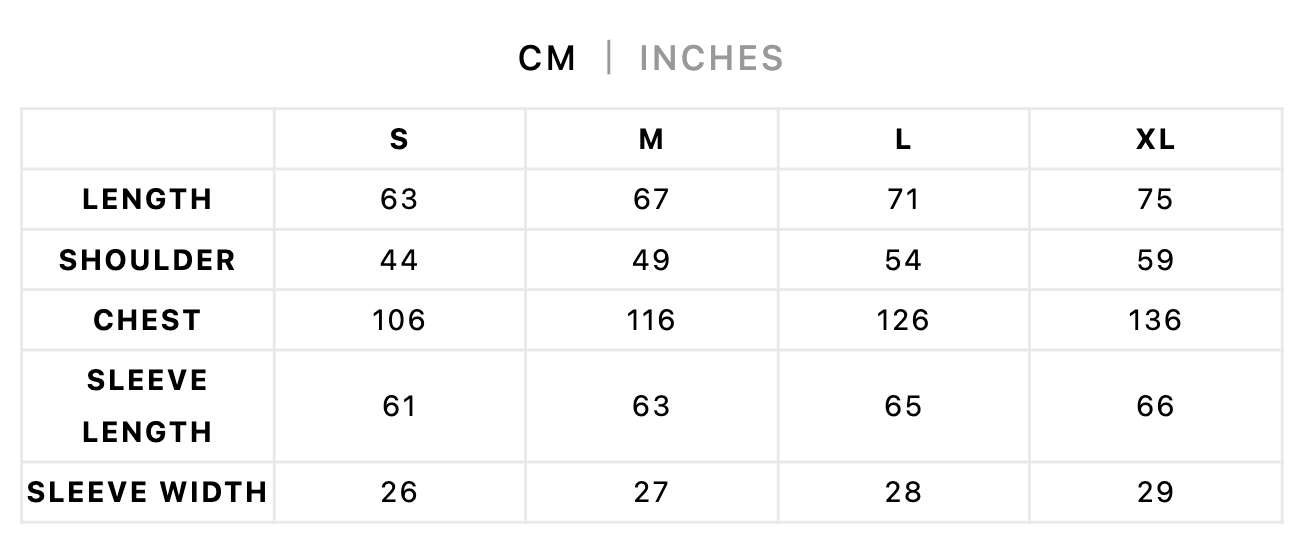Click the L size column header
The height and width of the screenshot is (540, 1310).
903,140
